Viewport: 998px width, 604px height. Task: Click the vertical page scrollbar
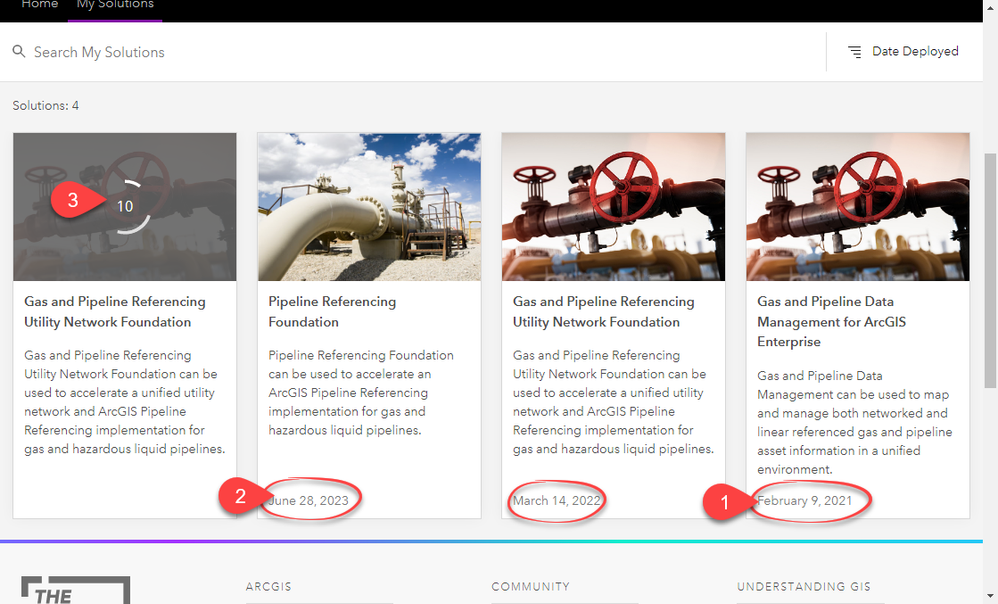pos(990,270)
